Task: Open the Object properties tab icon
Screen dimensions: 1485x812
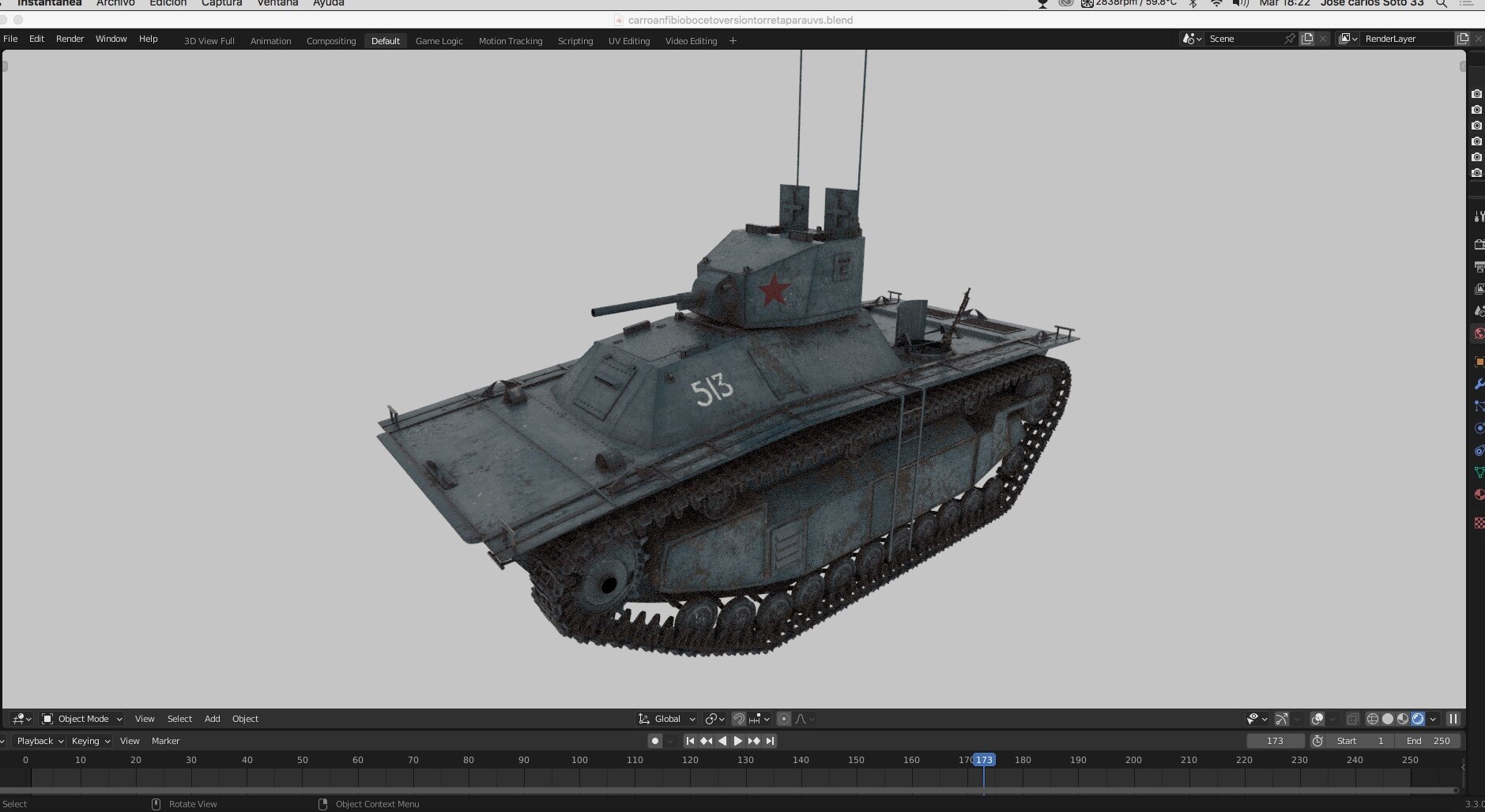Action: tap(1479, 362)
